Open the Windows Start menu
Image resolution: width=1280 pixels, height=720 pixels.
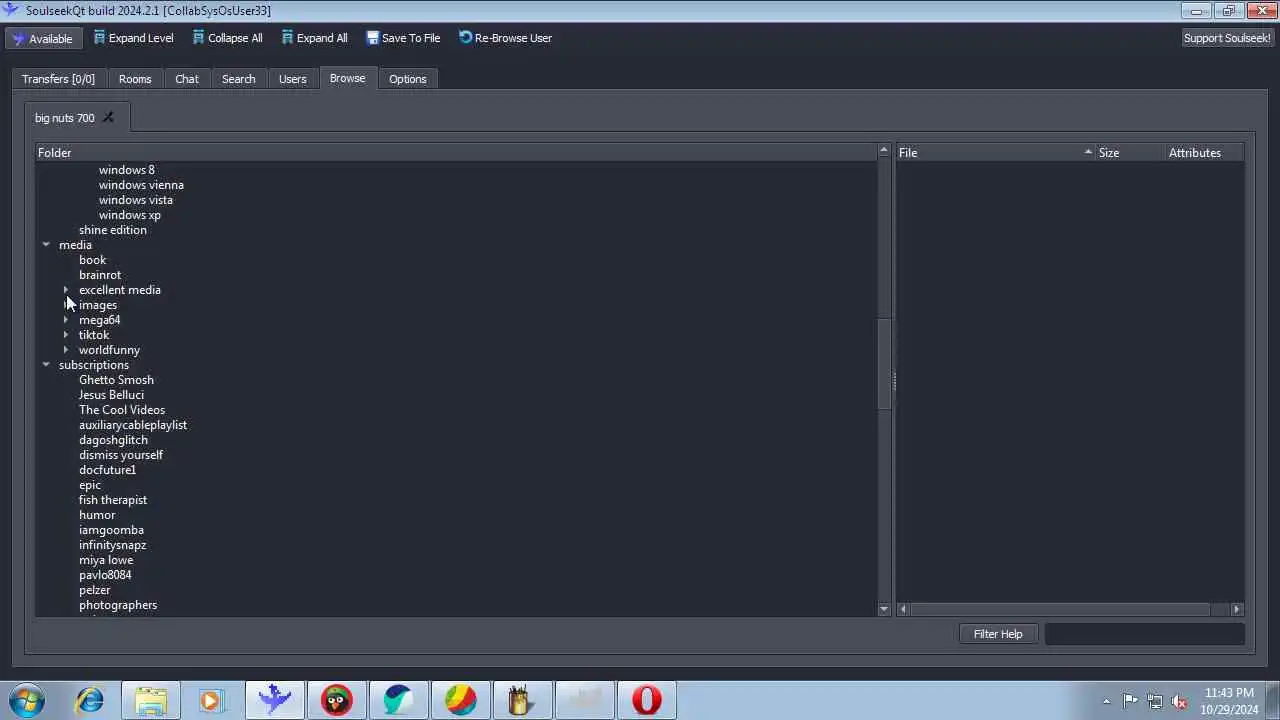(27, 700)
